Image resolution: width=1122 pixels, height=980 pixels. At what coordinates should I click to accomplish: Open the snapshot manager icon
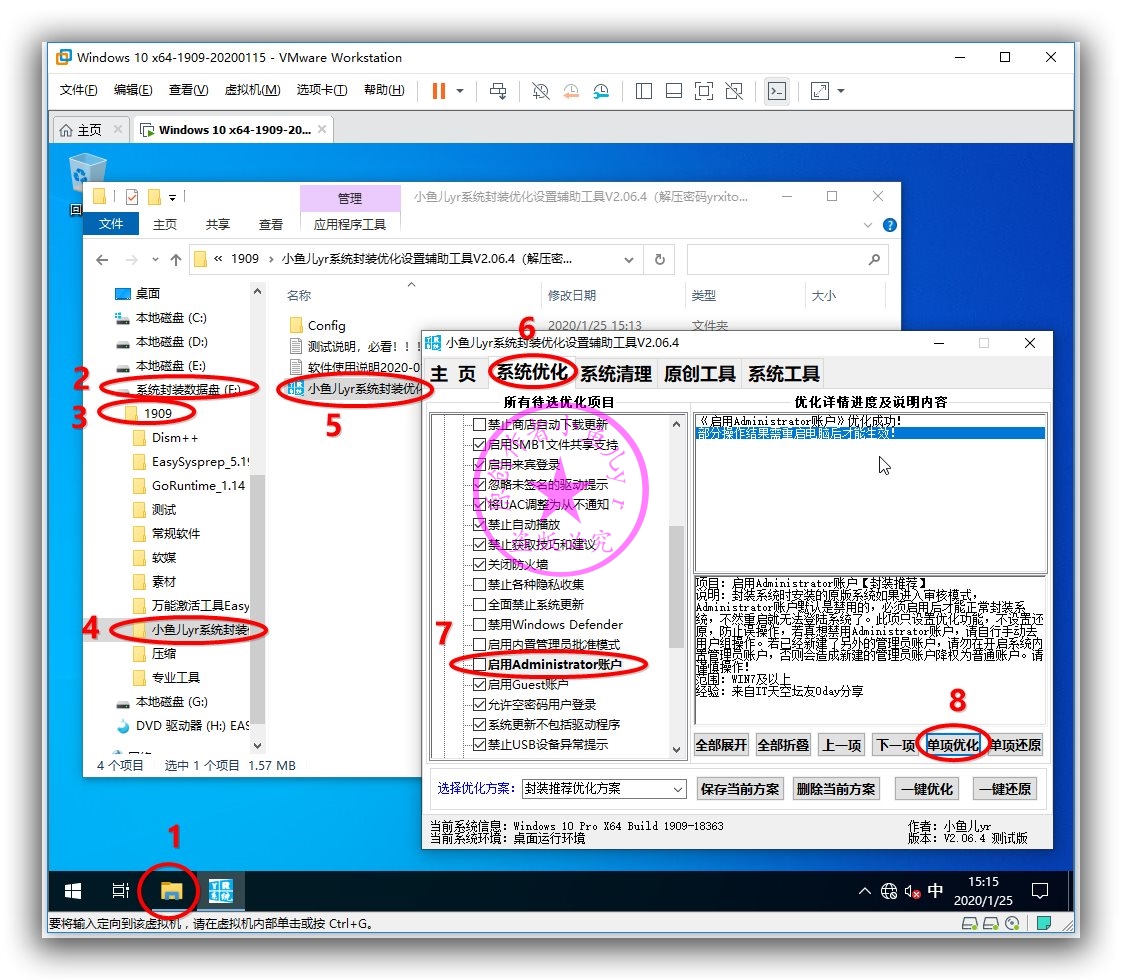[602, 91]
